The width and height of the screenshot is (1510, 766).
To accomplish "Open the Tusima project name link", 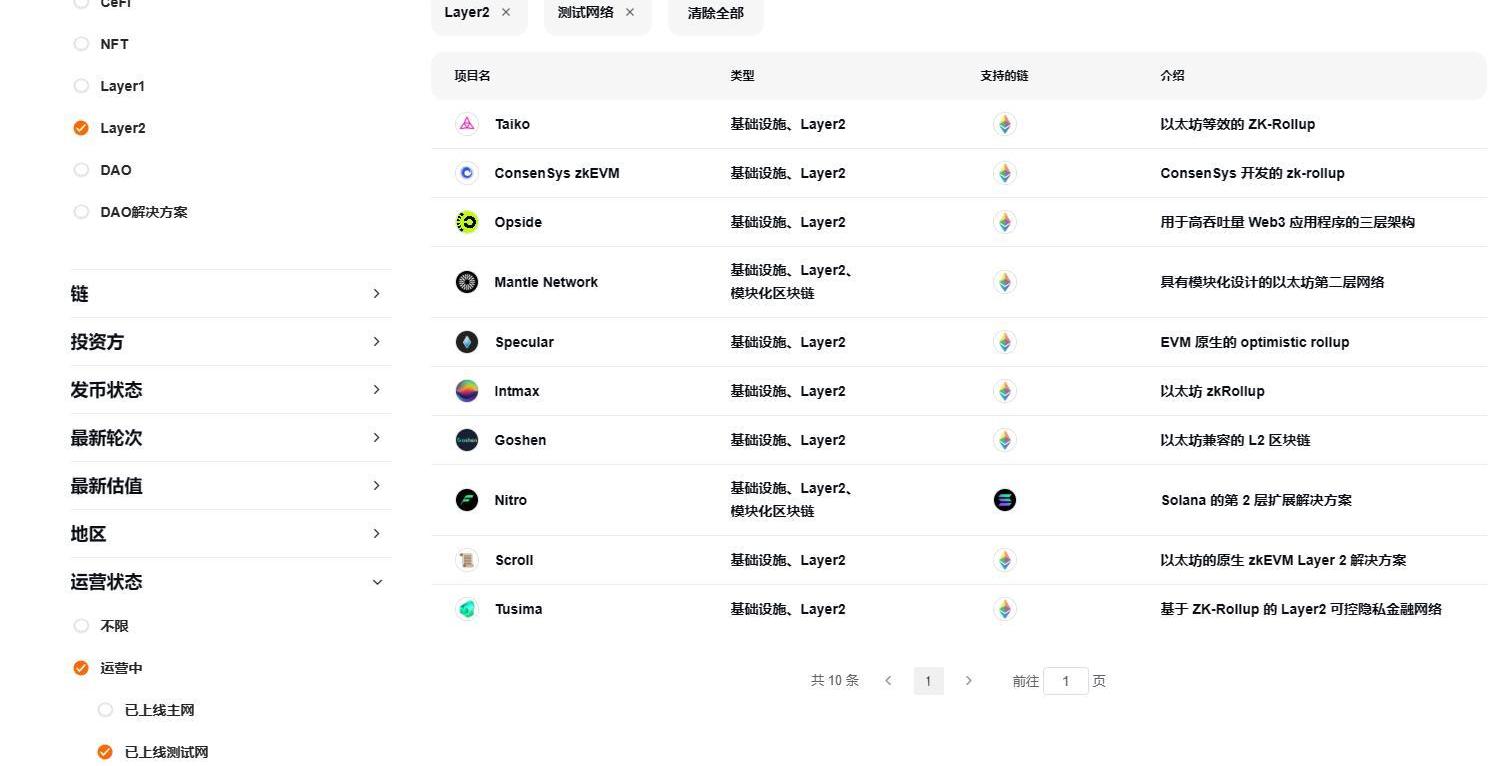I will (518, 609).
